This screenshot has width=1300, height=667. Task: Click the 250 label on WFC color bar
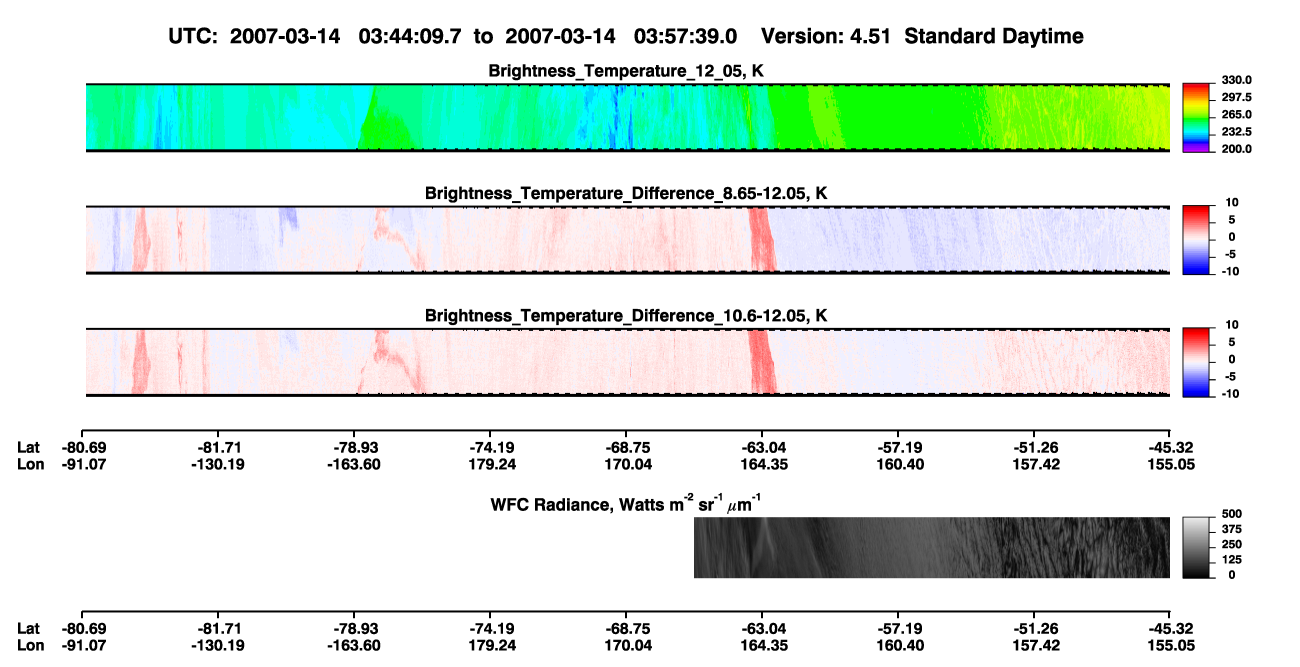(1231, 544)
